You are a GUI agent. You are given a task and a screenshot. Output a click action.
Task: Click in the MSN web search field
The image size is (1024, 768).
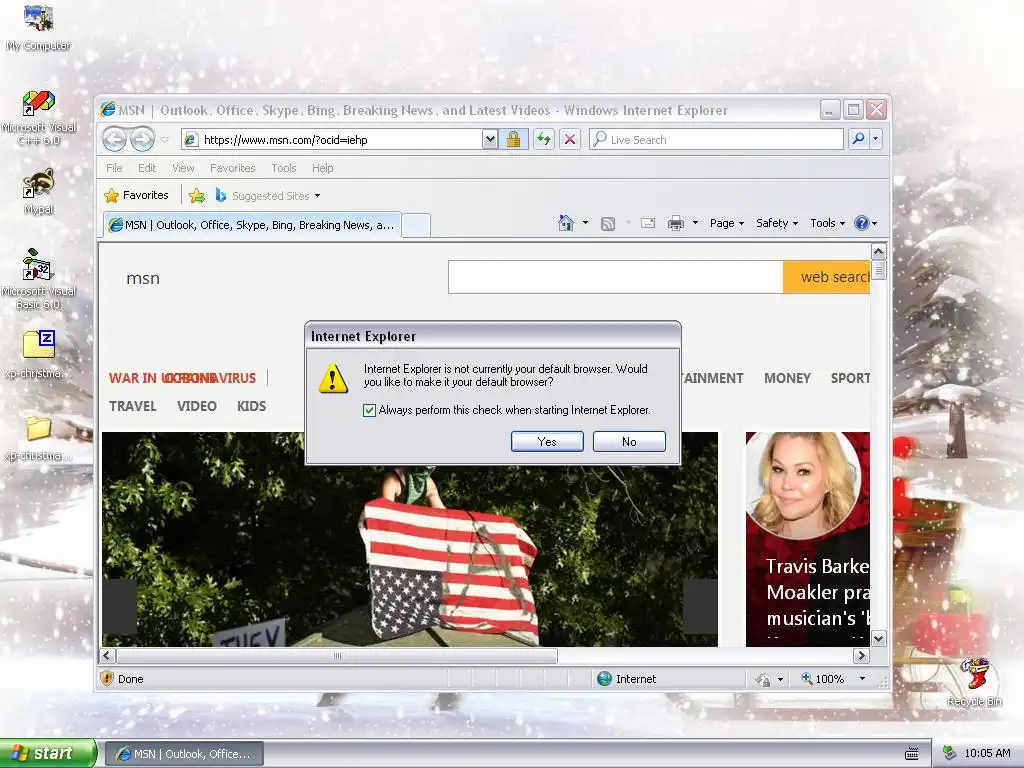pyautogui.click(x=615, y=277)
